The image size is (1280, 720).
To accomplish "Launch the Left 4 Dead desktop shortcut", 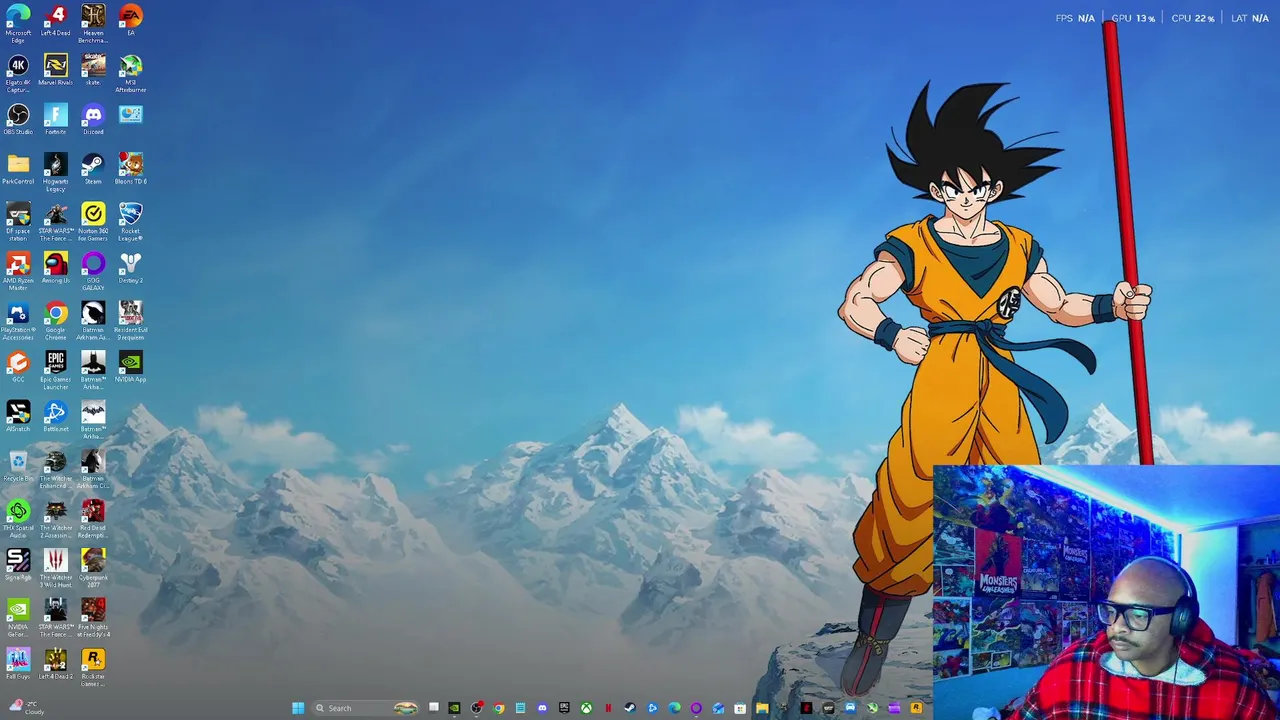I will click(x=56, y=21).
